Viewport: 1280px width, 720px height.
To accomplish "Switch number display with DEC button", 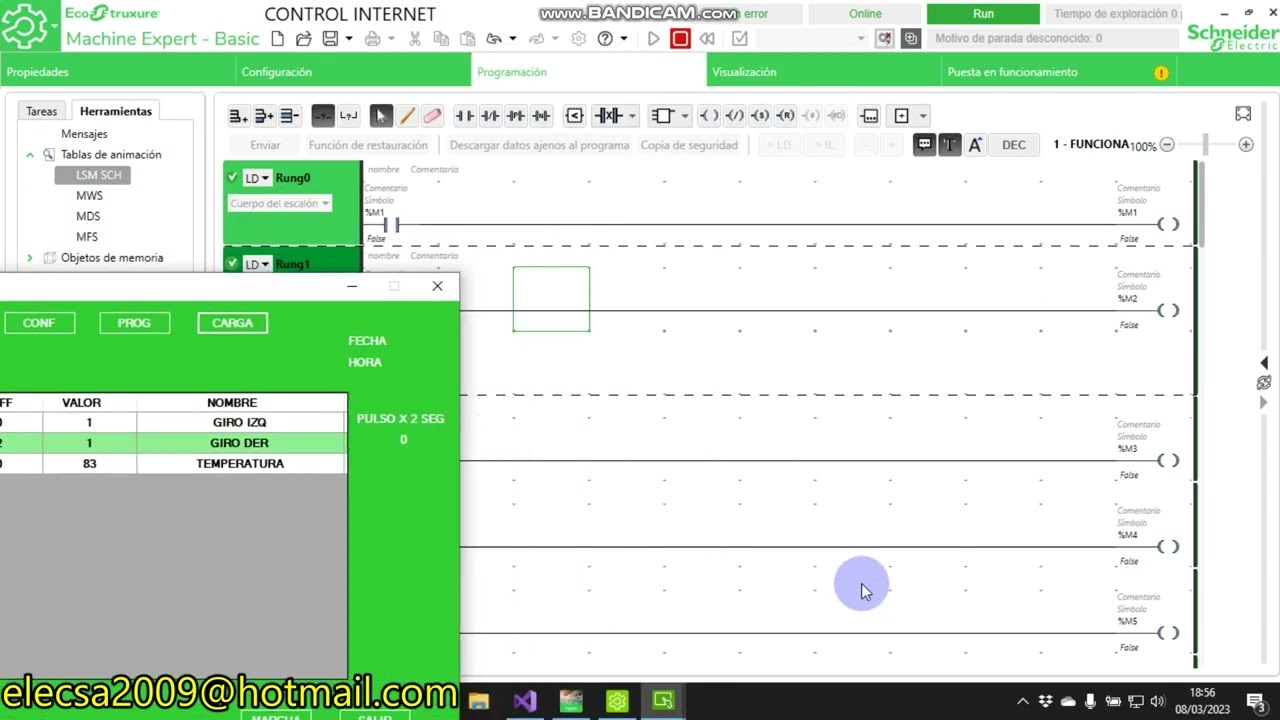I will pyautogui.click(x=1014, y=145).
